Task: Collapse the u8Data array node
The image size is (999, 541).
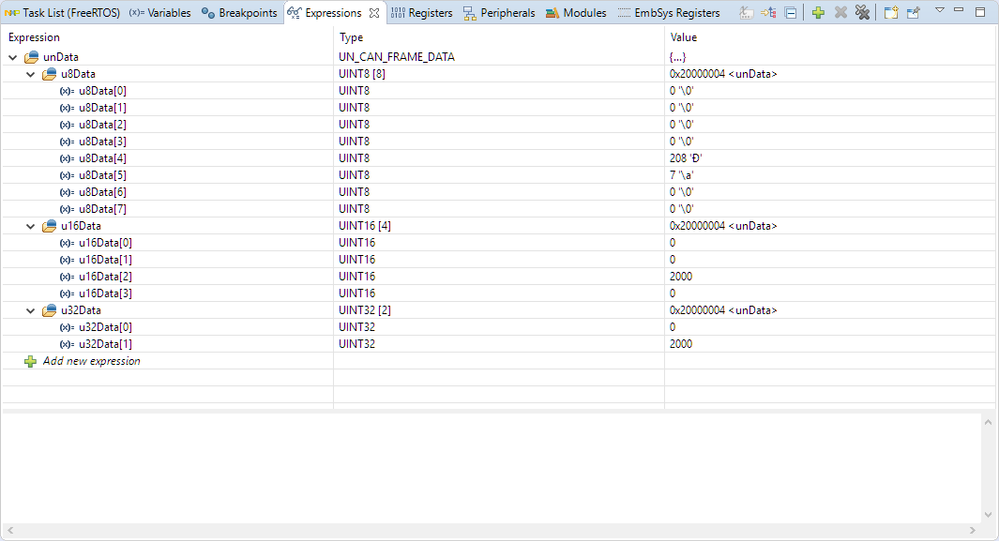Action: pos(30,75)
